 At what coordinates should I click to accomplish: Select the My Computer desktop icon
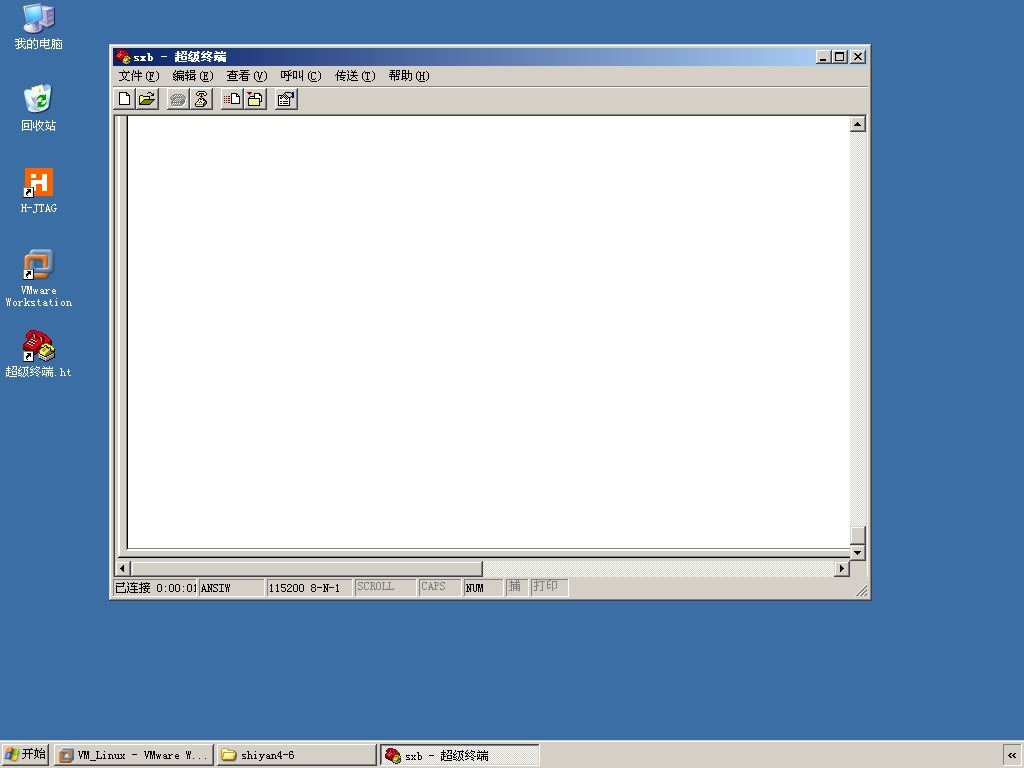(39, 27)
